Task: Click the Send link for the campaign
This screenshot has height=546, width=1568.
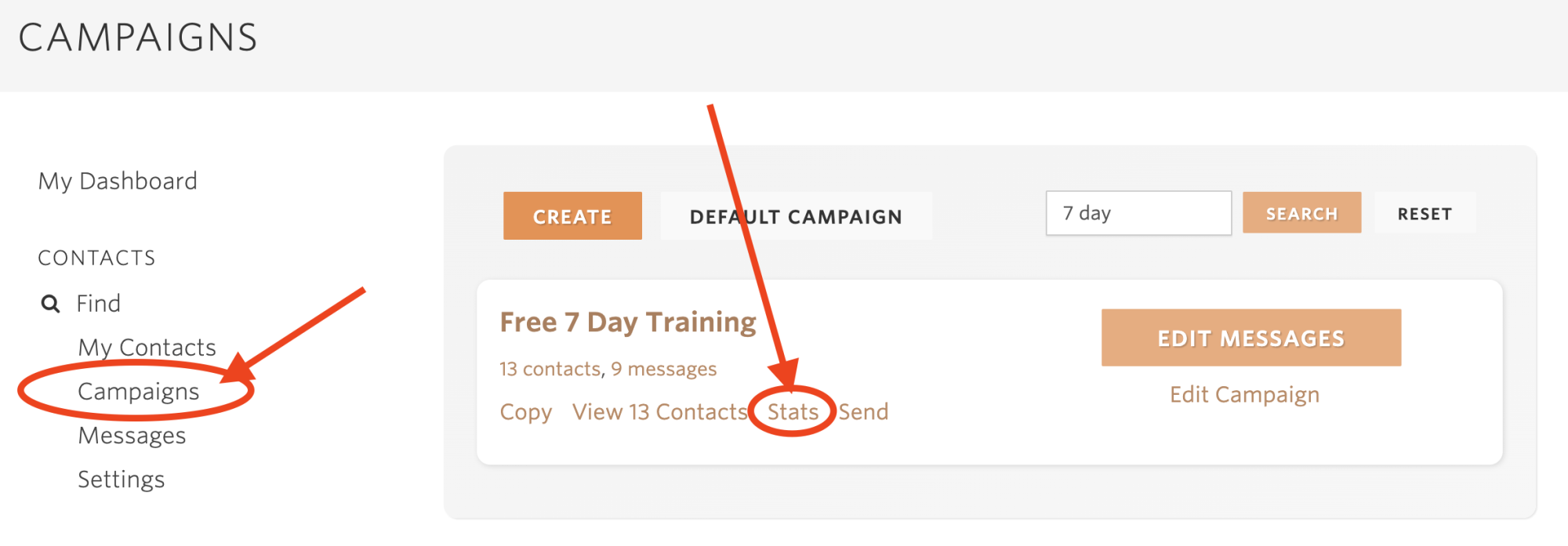Action: coord(863,412)
